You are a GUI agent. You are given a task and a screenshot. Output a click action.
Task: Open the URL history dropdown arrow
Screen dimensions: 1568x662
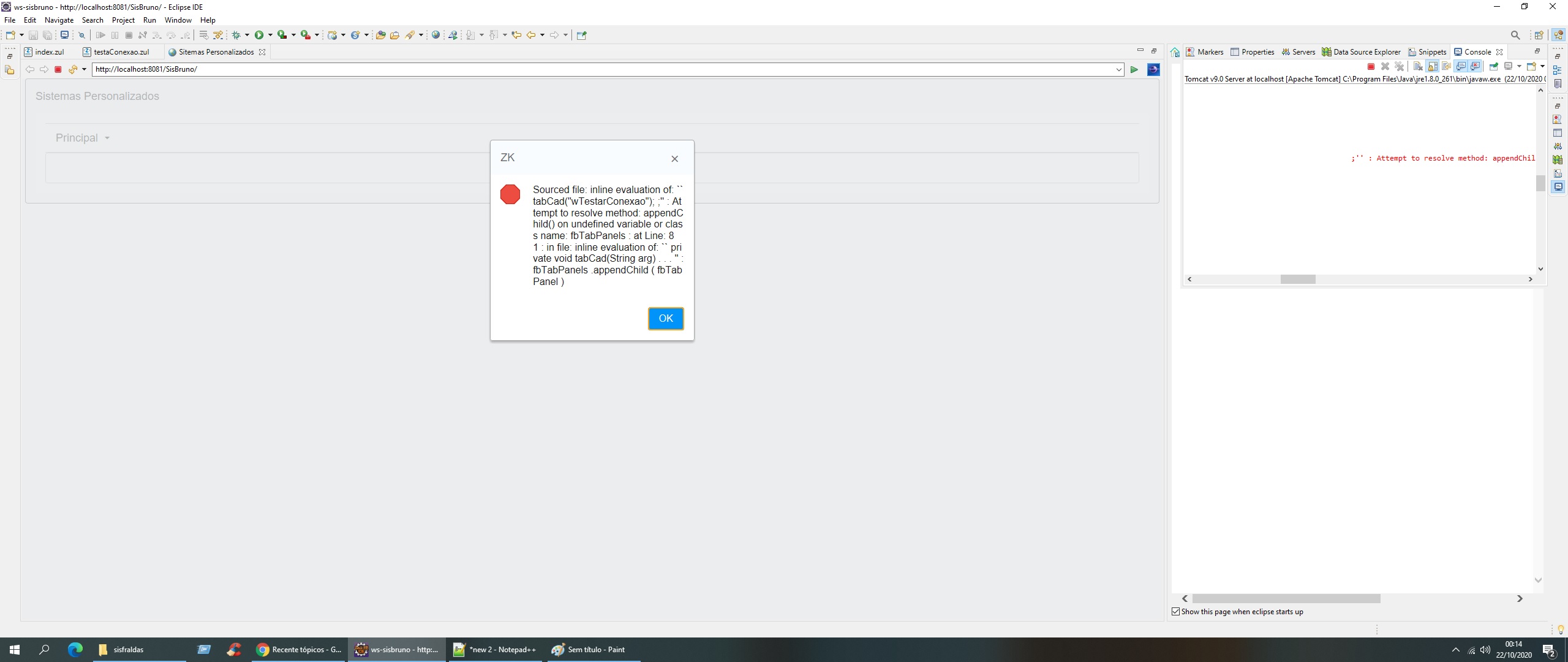click(1118, 69)
